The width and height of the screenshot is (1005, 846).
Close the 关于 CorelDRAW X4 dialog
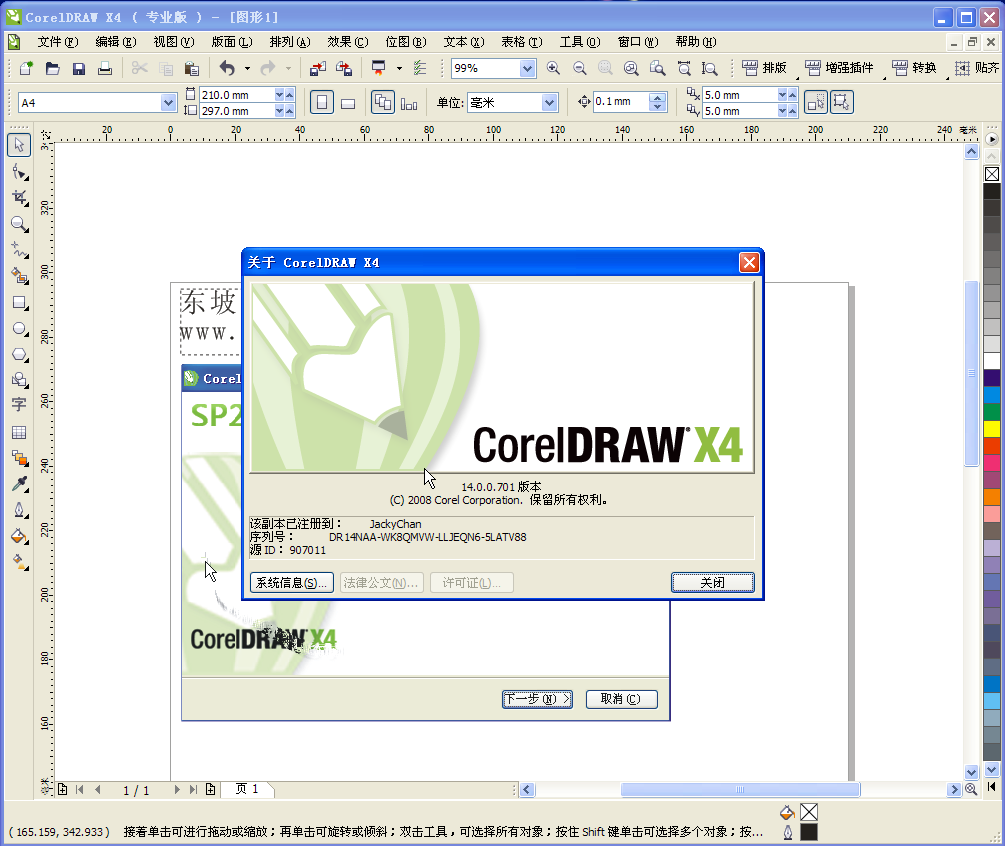[x=749, y=262]
